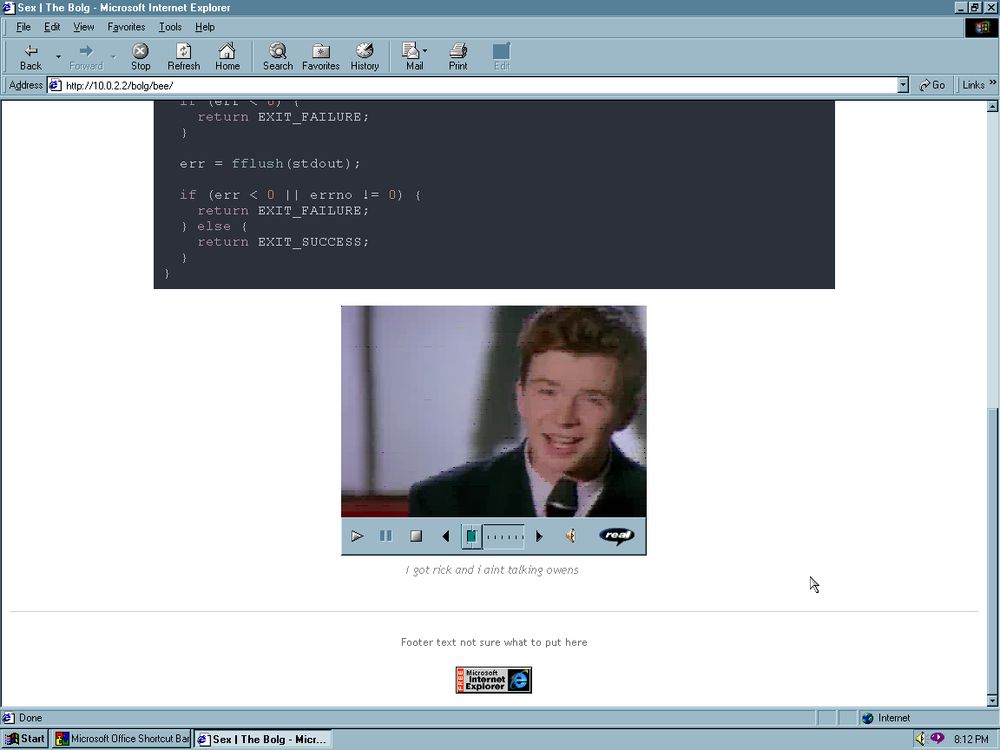This screenshot has height=750, width=1000.
Task: Fast forward using the RealPlayer right arrow
Action: pyautogui.click(x=539, y=536)
